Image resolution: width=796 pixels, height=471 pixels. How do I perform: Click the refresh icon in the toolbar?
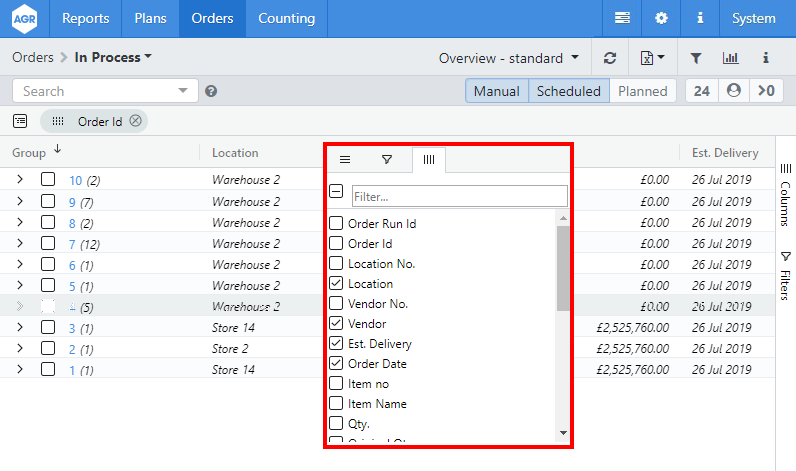pos(610,58)
